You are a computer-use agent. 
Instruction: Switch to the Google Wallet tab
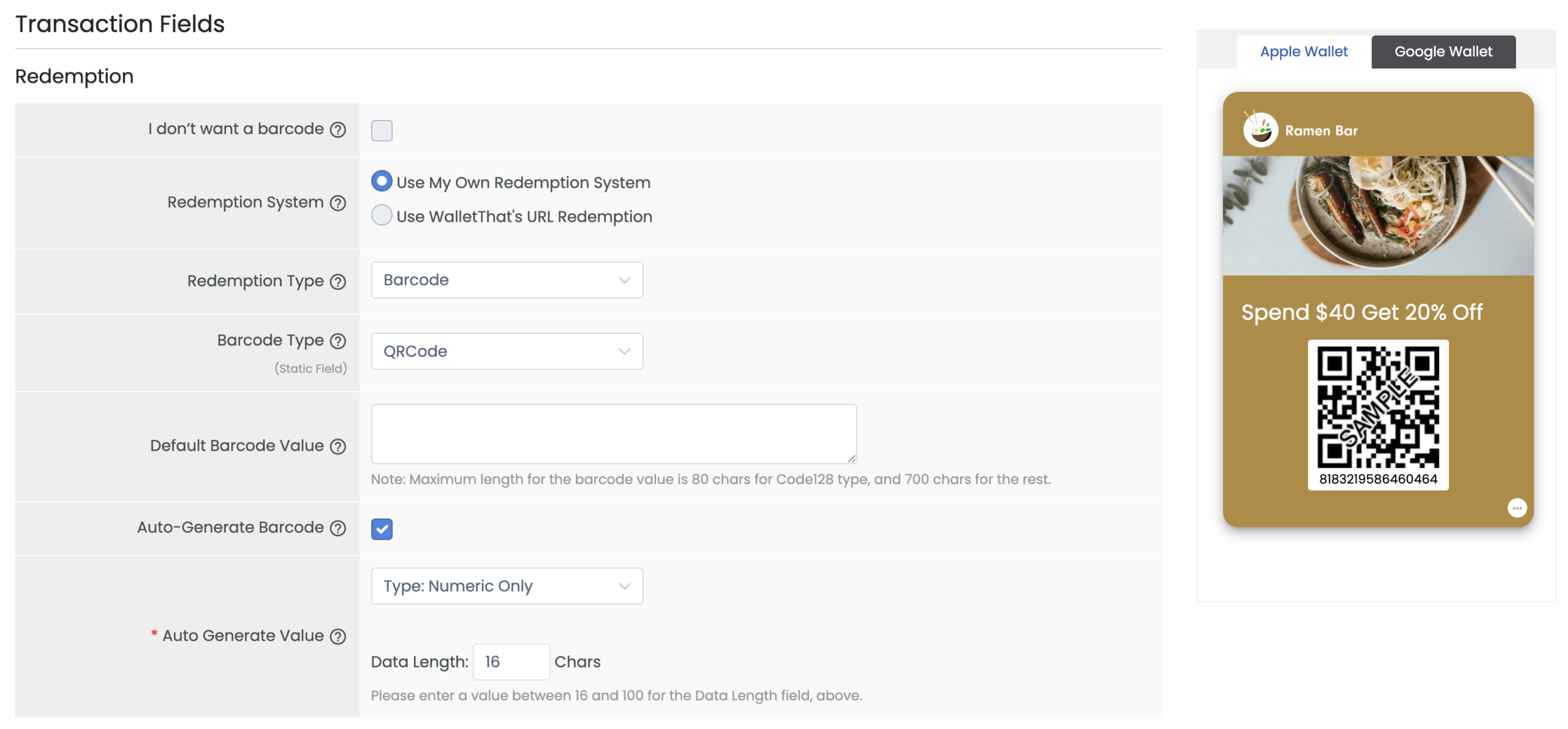click(1442, 51)
